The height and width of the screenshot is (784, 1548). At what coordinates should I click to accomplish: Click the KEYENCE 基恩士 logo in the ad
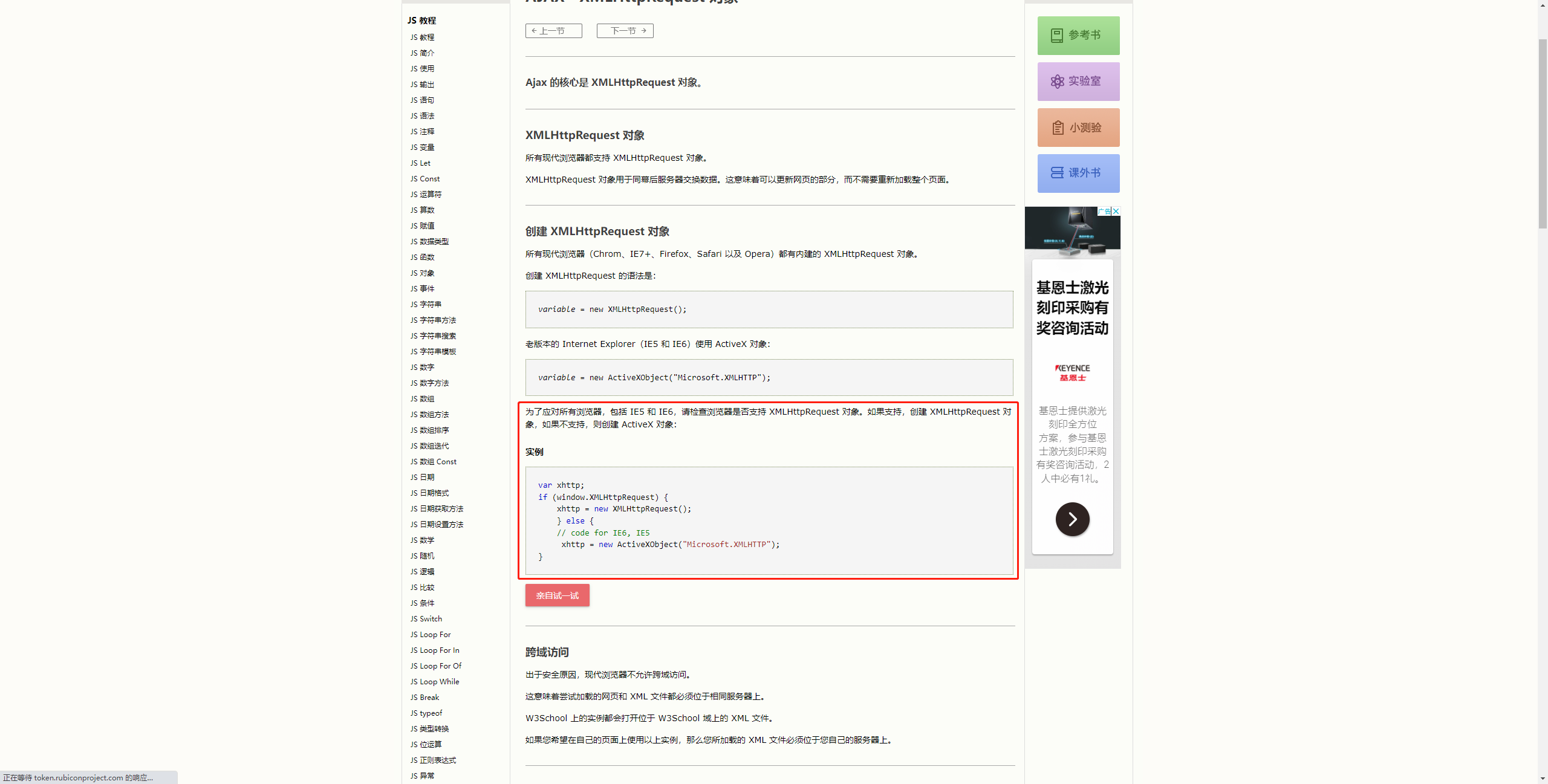coord(1072,371)
